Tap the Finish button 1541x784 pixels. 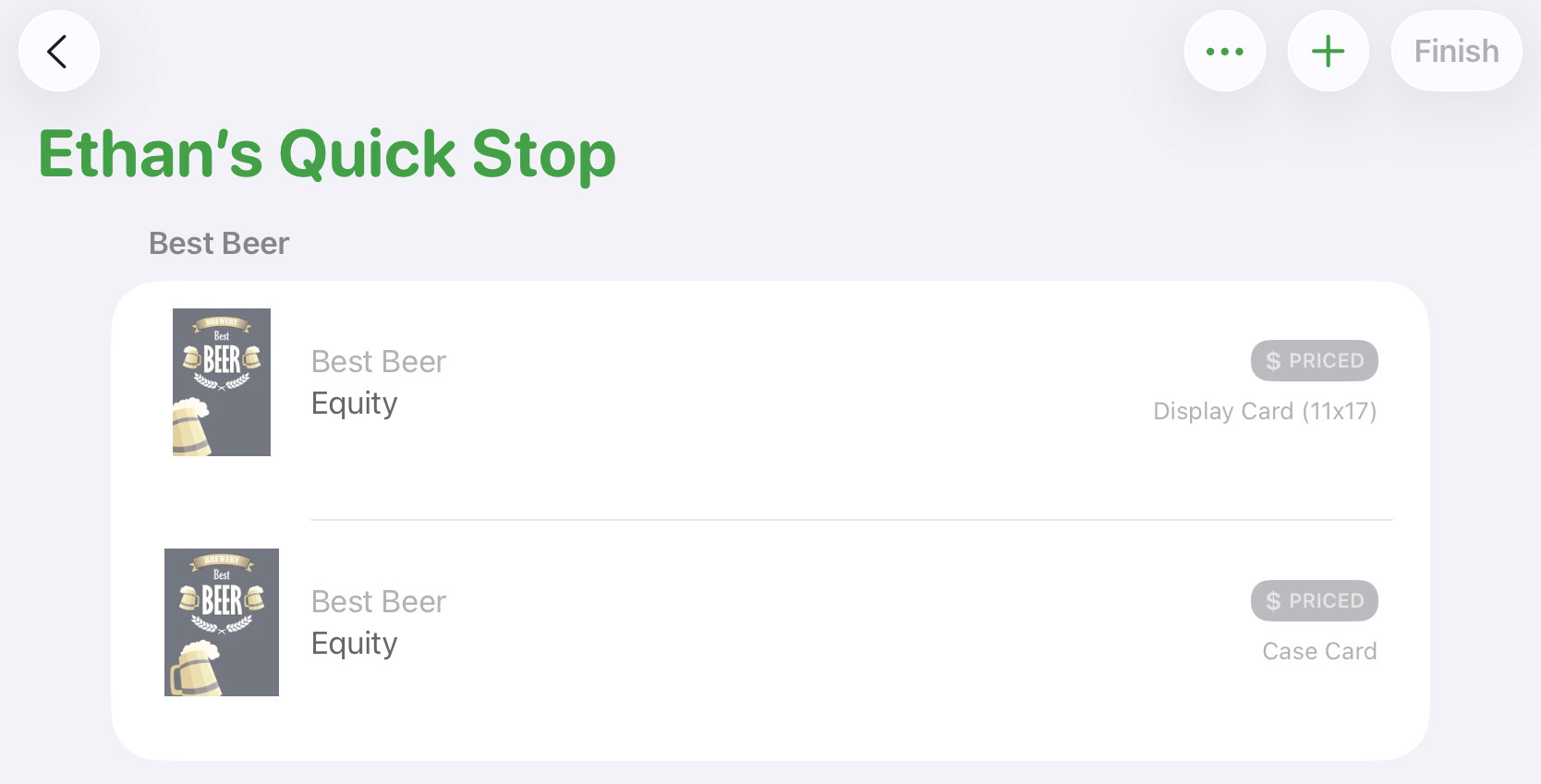click(1457, 51)
